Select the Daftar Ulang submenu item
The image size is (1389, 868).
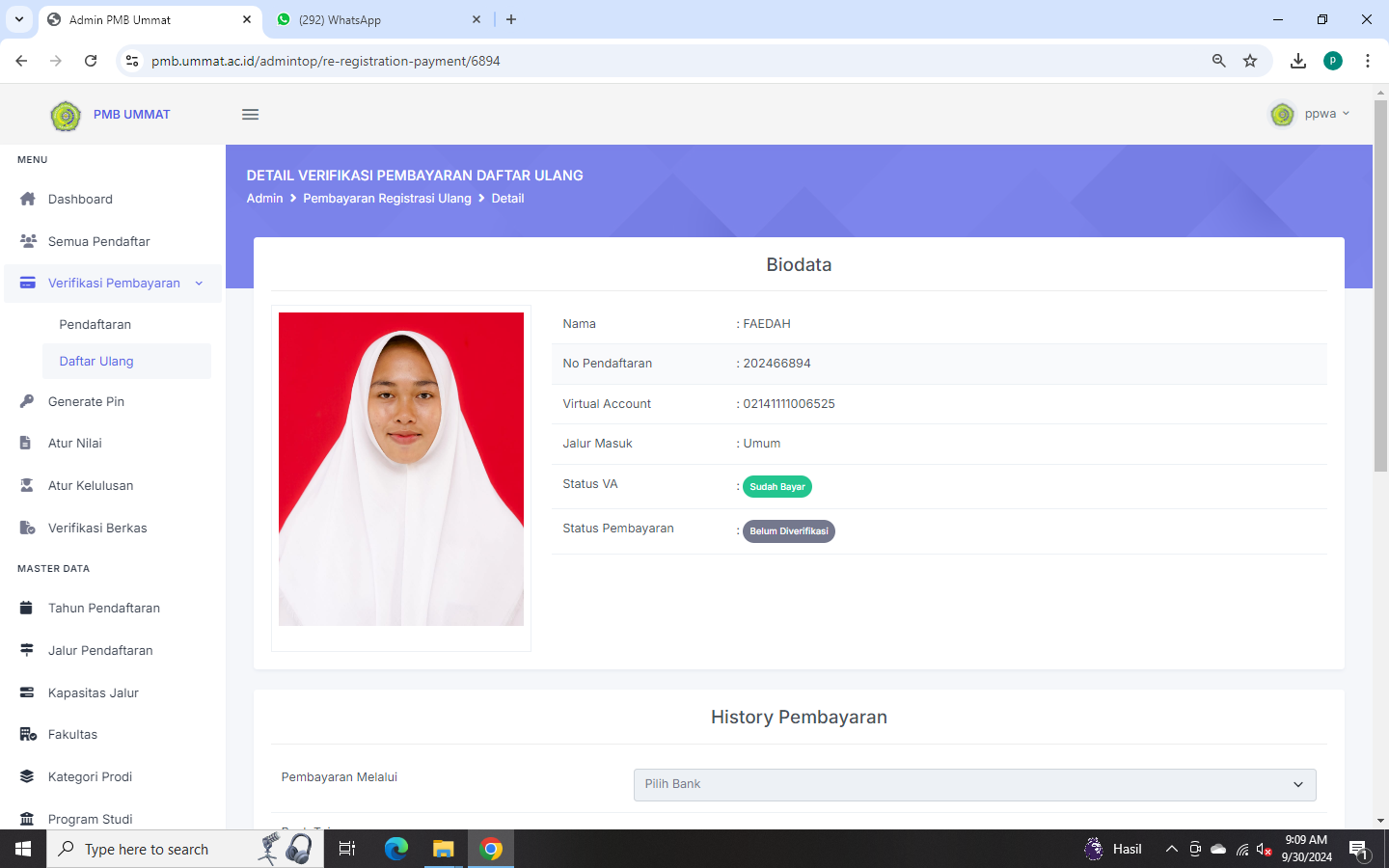click(x=96, y=362)
